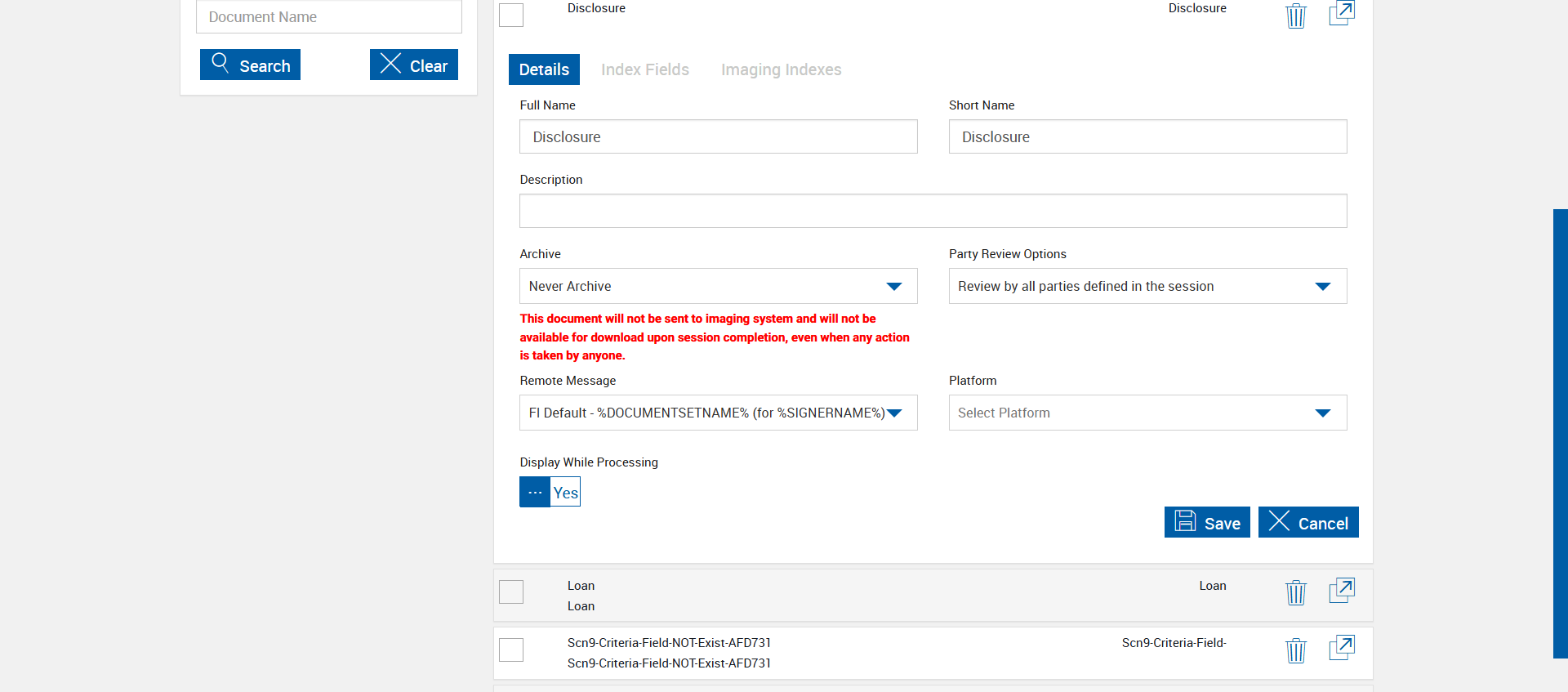Image resolution: width=1568 pixels, height=692 pixels.
Task: Check the Loan row checkbox
Action: (x=511, y=592)
